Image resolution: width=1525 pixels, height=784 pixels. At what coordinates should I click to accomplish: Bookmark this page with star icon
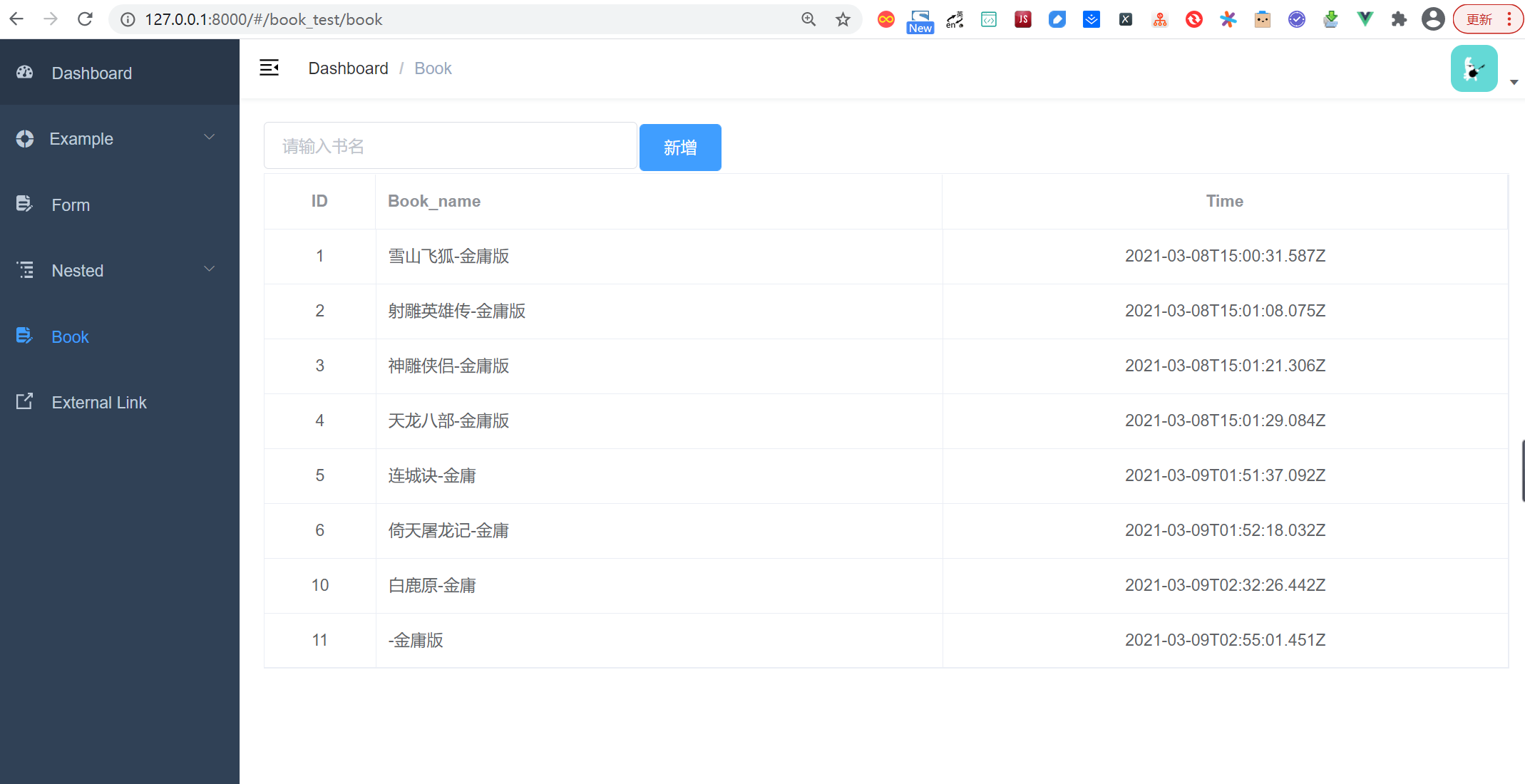pos(843,19)
